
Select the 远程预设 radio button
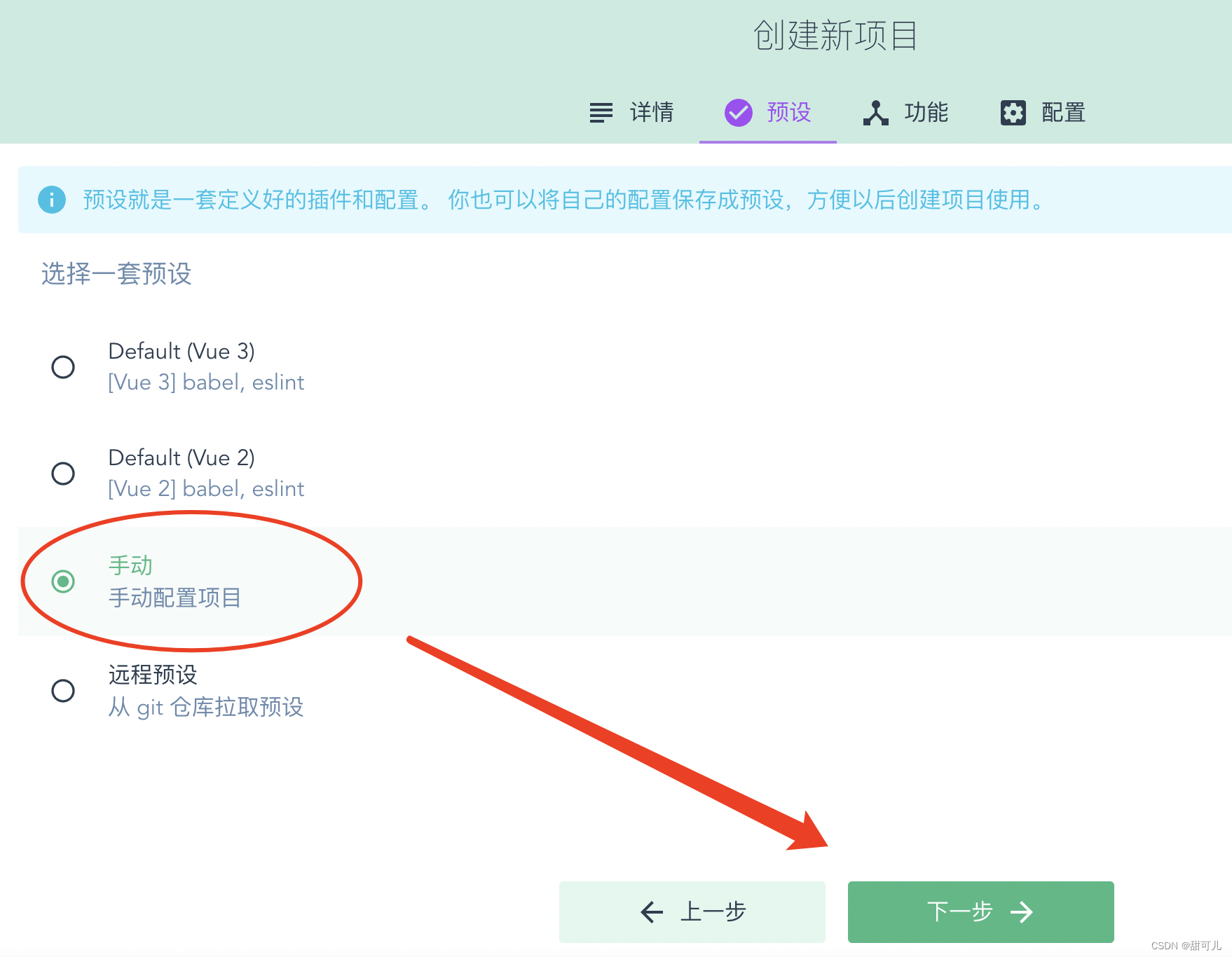63,690
